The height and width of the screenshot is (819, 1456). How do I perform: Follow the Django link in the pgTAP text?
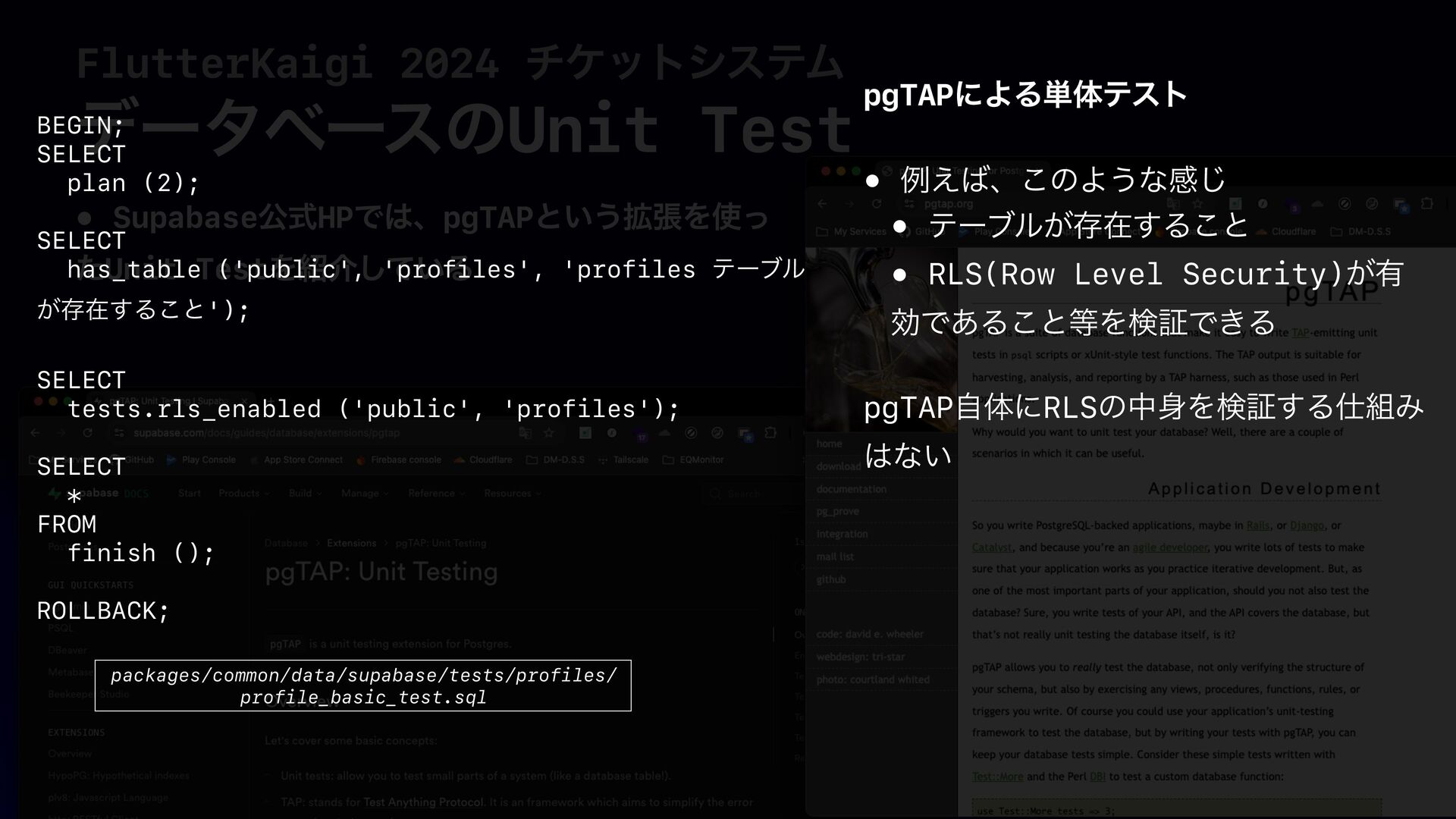pyautogui.click(x=1307, y=526)
